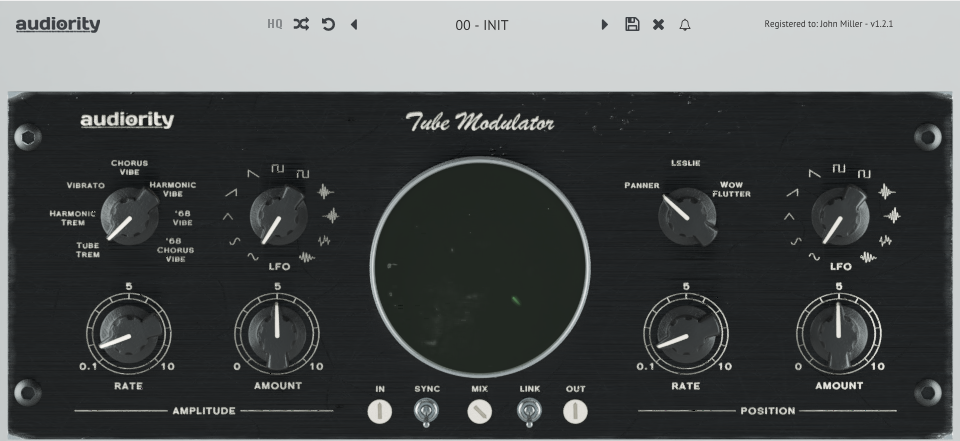Click 'Tube Modulator' title text

(x=480, y=122)
